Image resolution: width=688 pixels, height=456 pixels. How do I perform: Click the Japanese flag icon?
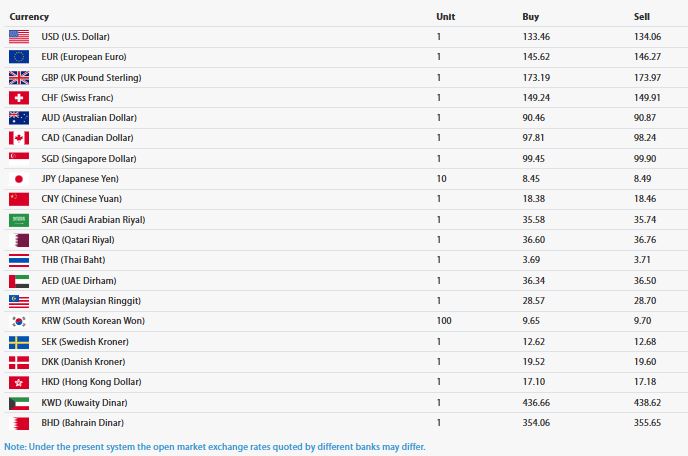click(x=19, y=179)
